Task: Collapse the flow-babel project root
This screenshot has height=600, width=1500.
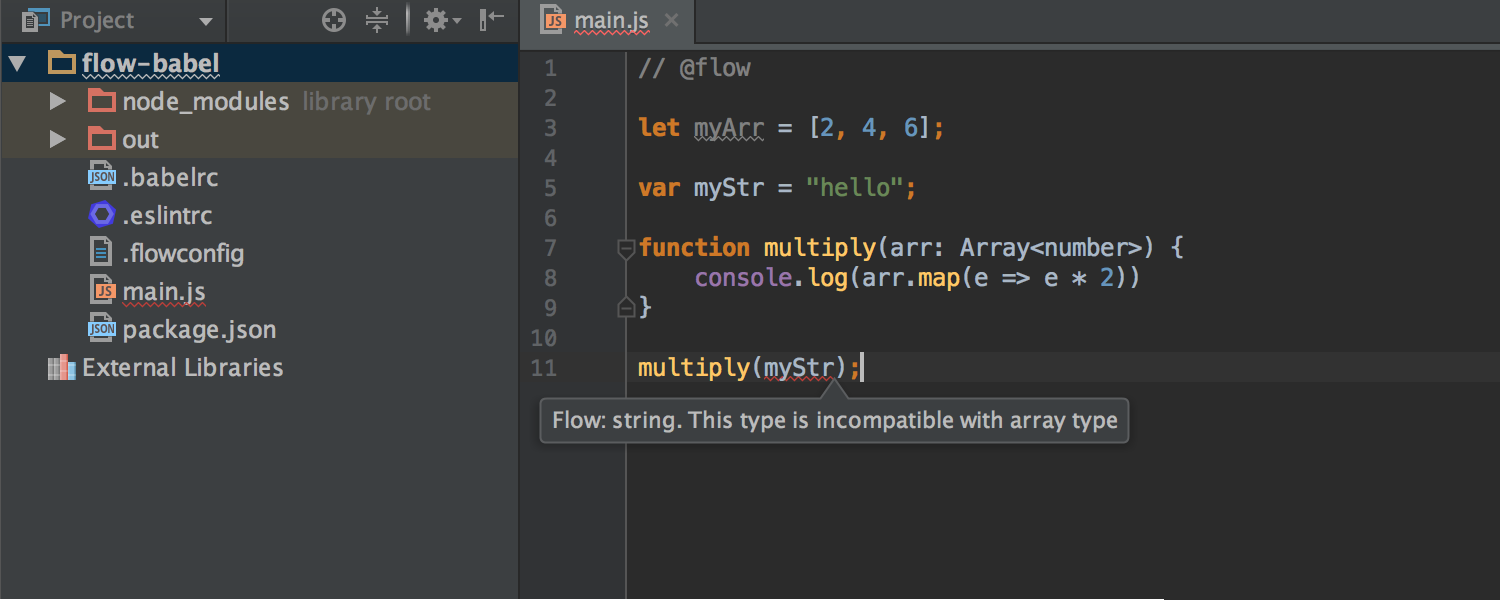Action: click(16, 61)
